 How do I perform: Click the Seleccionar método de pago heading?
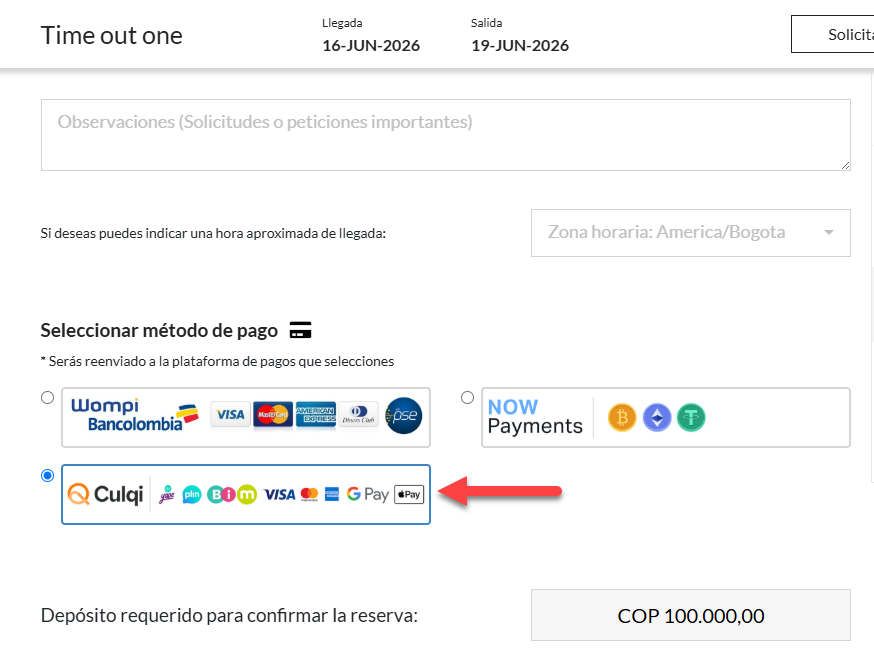pos(159,331)
